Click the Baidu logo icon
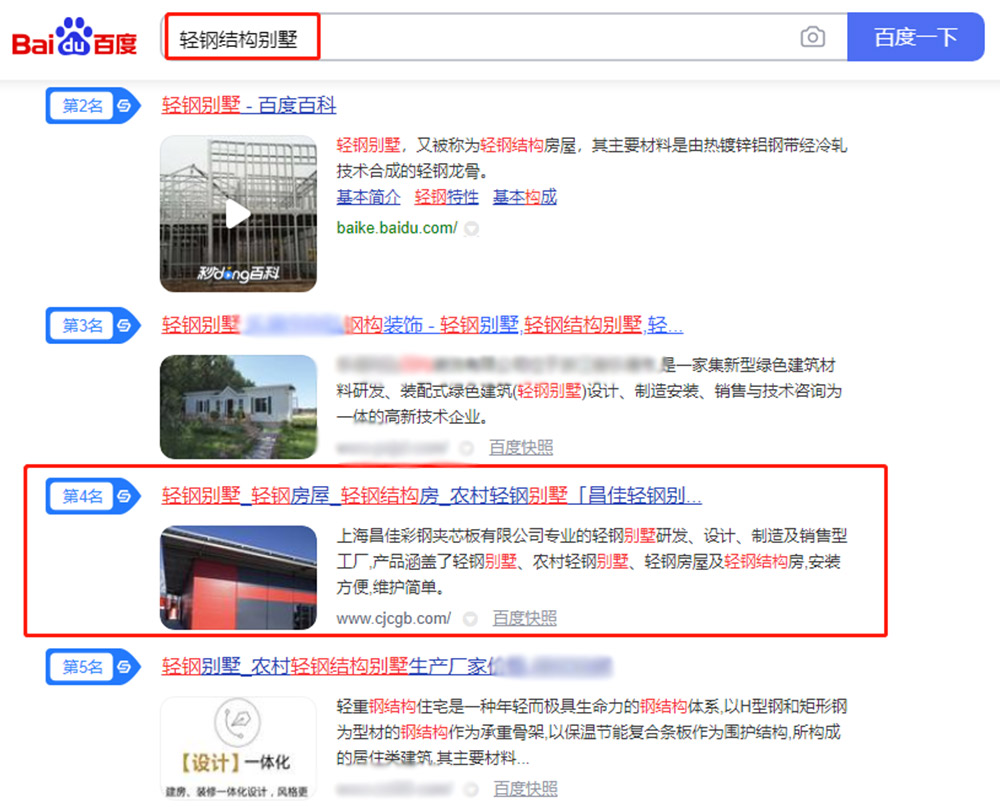Viewport: 1000px width, 808px height. (x=73, y=35)
